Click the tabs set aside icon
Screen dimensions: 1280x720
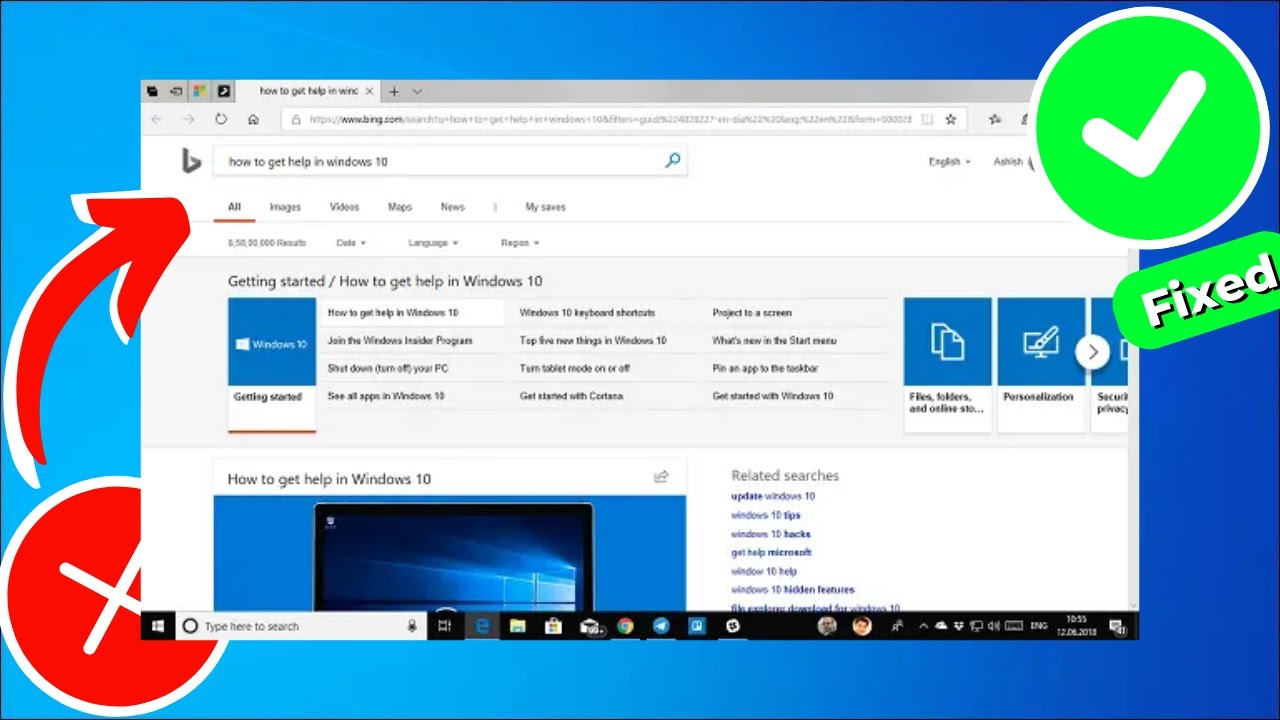[153, 91]
